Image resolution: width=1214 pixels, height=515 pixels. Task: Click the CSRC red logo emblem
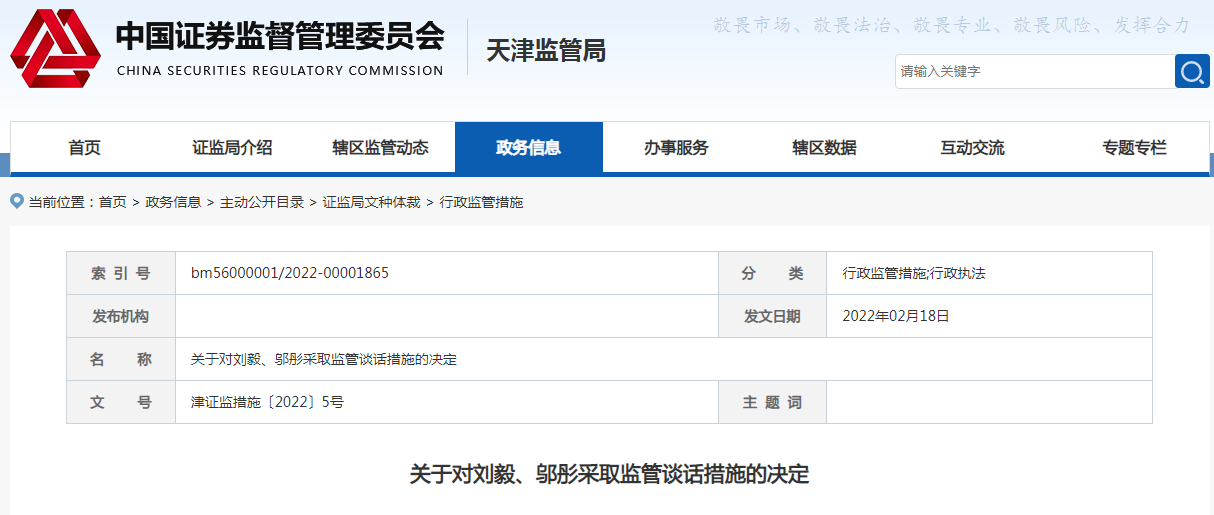[55, 48]
